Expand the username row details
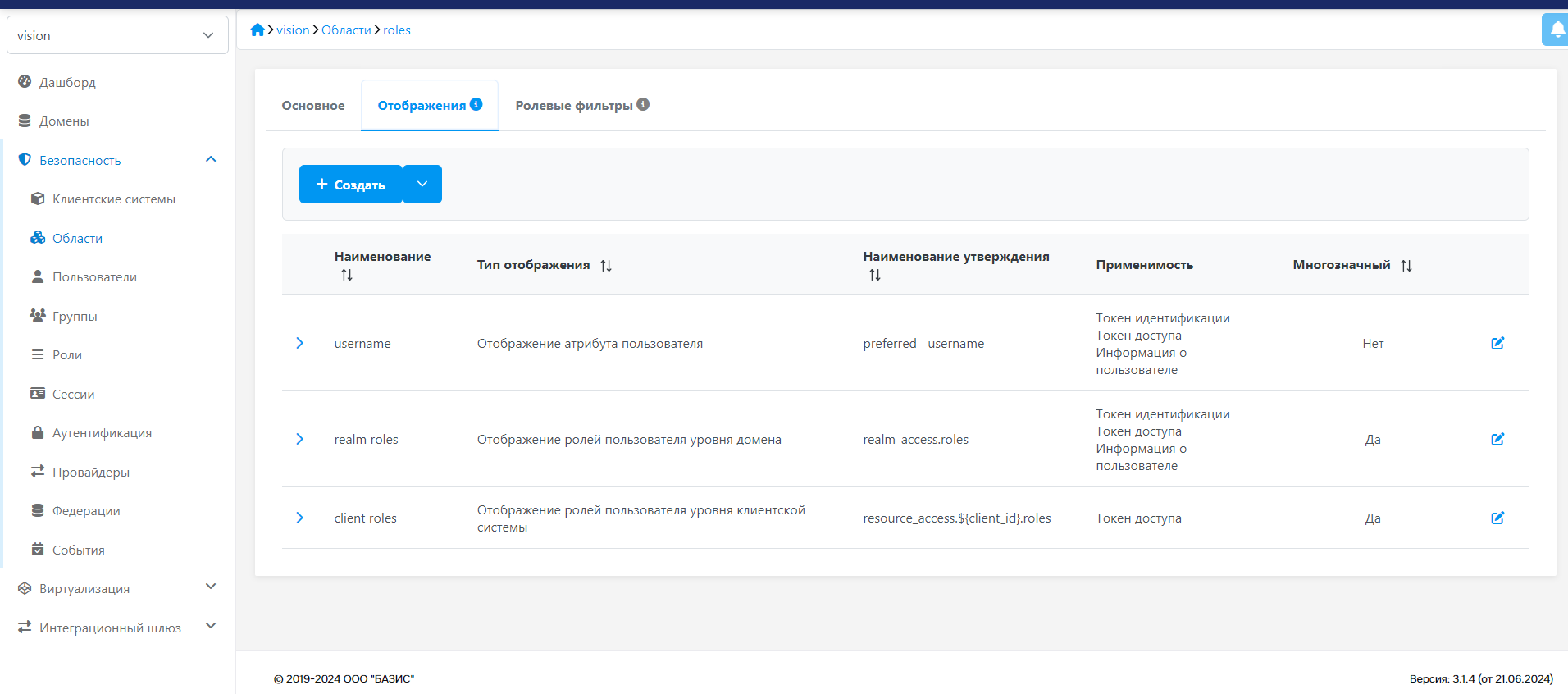 point(299,344)
